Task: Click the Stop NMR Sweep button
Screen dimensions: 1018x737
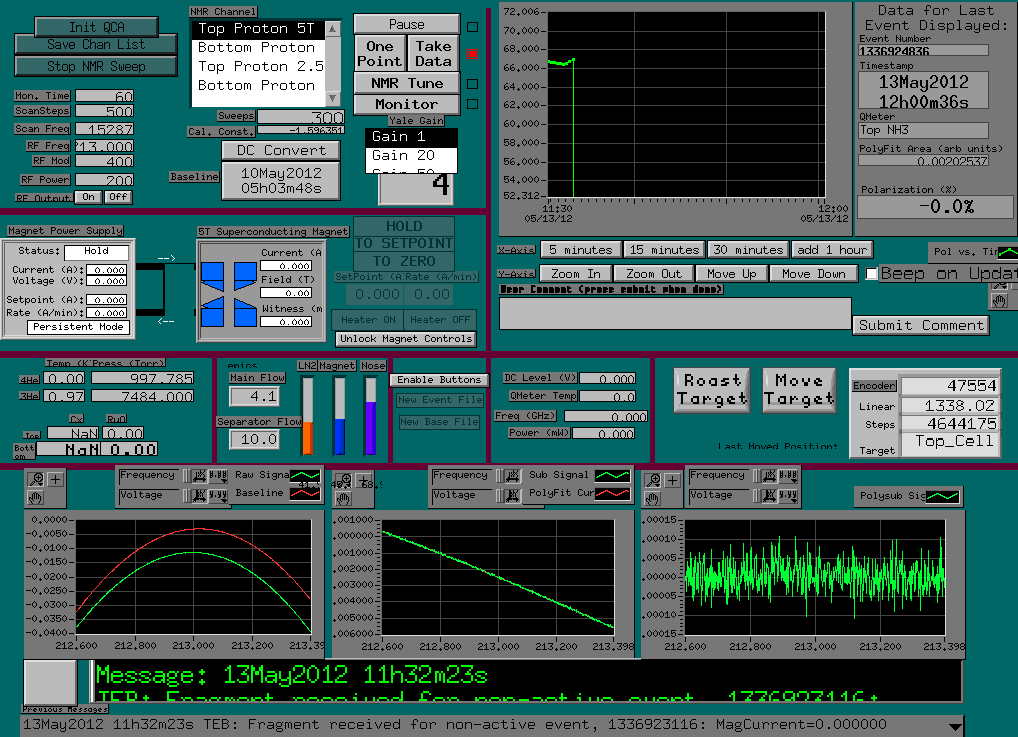Action: tap(96, 66)
